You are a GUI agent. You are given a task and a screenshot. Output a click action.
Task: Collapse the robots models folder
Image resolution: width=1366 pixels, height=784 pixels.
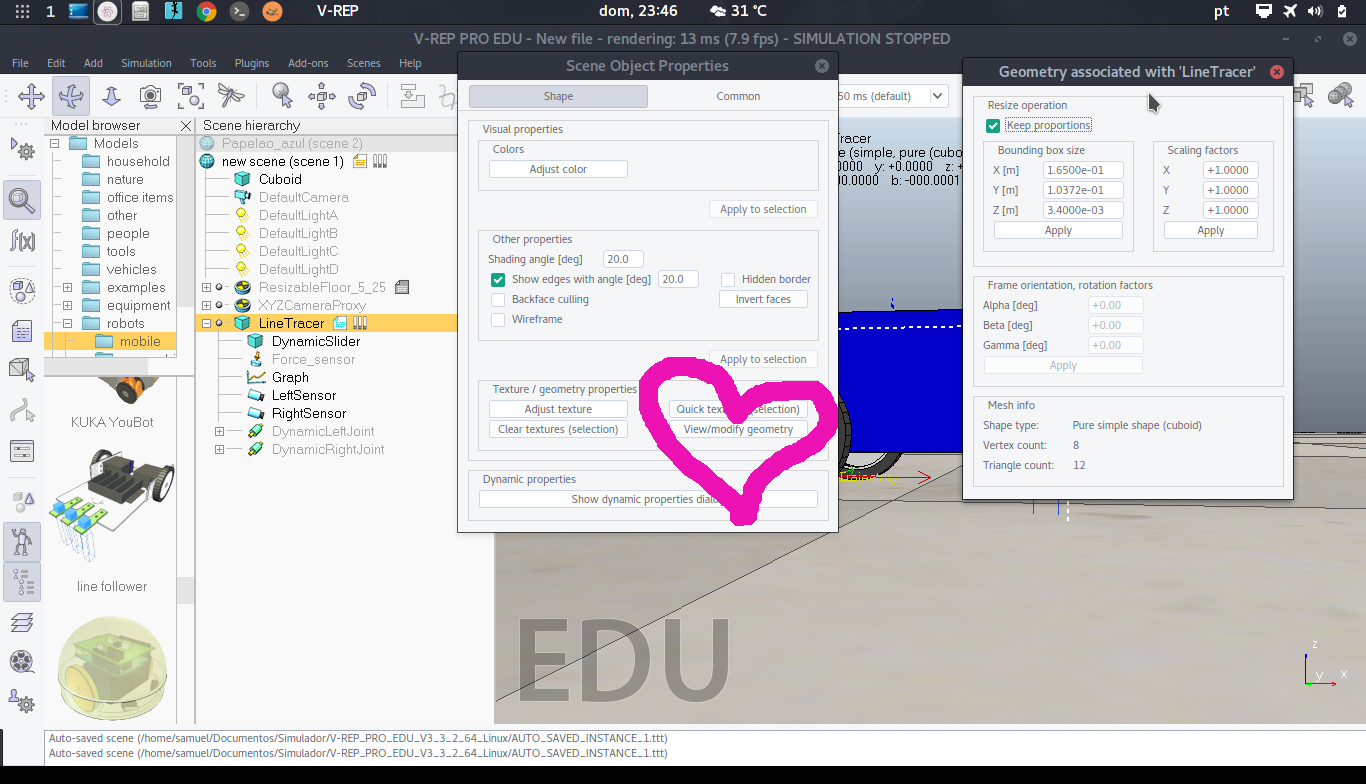pos(67,323)
